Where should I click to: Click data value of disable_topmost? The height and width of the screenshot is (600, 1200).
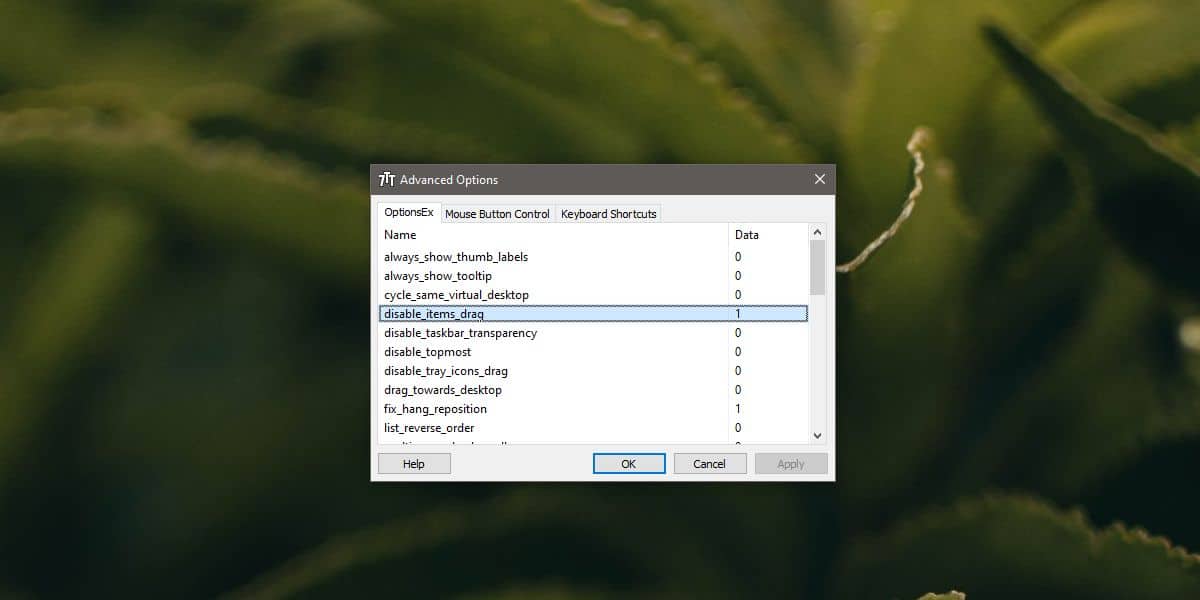click(738, 352)
